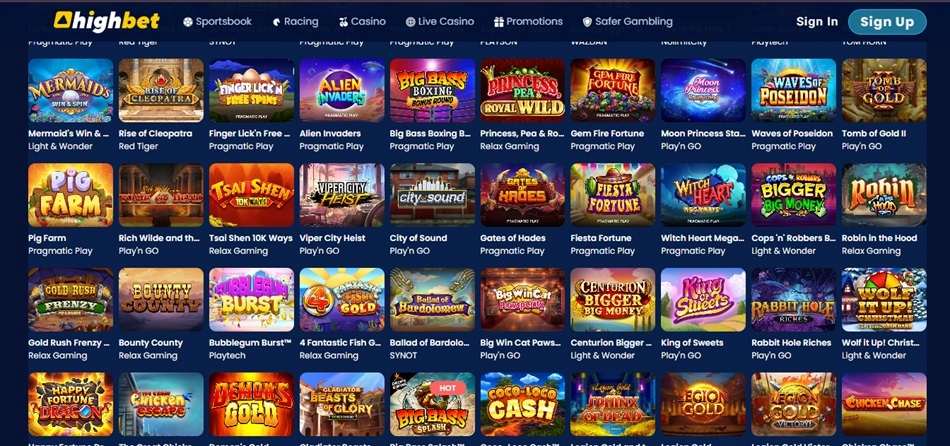Viewport: 950px width, 446px height.
Task: Click the Sign Up button
Action: (887, 22)
